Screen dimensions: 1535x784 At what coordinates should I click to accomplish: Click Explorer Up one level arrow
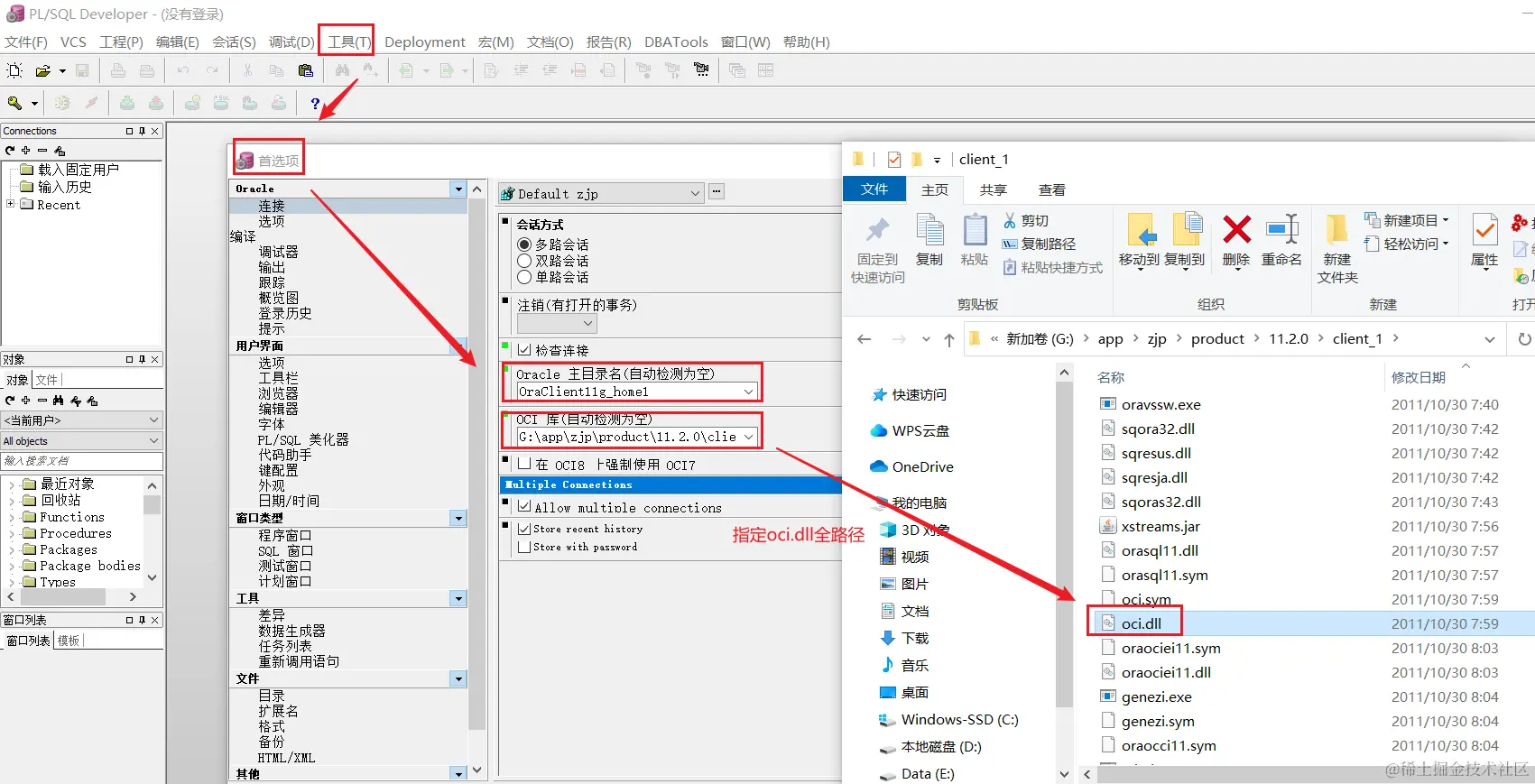(948, 339)
